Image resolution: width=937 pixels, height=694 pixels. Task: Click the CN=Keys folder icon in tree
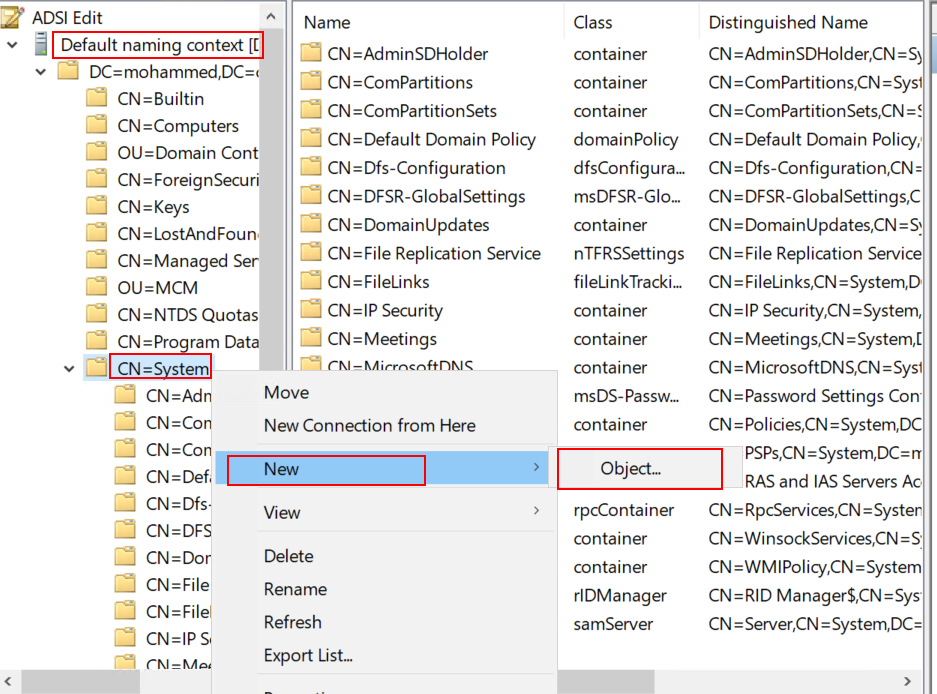pyautogui.click(x=97, y=207)
